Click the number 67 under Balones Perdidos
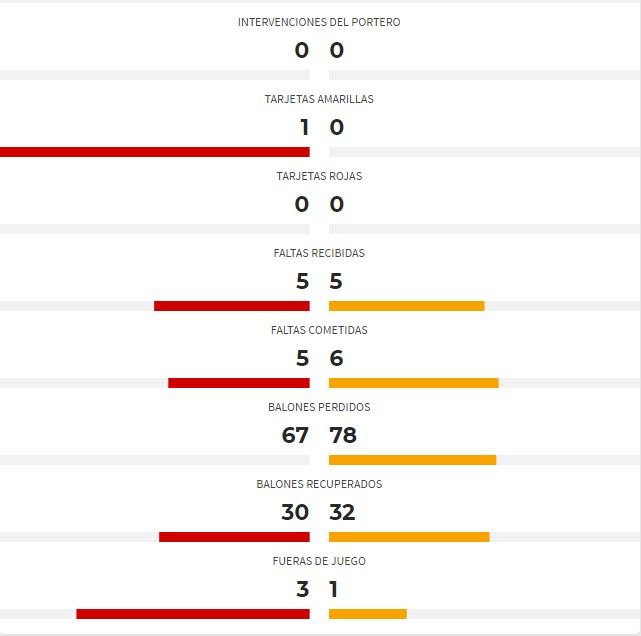This screenshot has width=641, height=636. click(x=295, y=435)
